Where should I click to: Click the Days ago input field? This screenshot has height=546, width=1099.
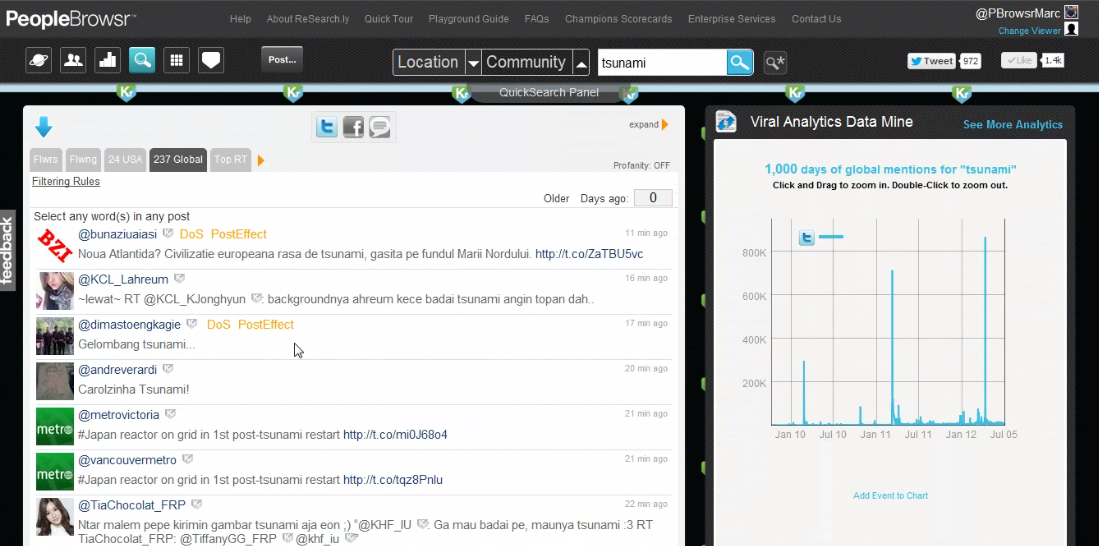coord(653,198)
